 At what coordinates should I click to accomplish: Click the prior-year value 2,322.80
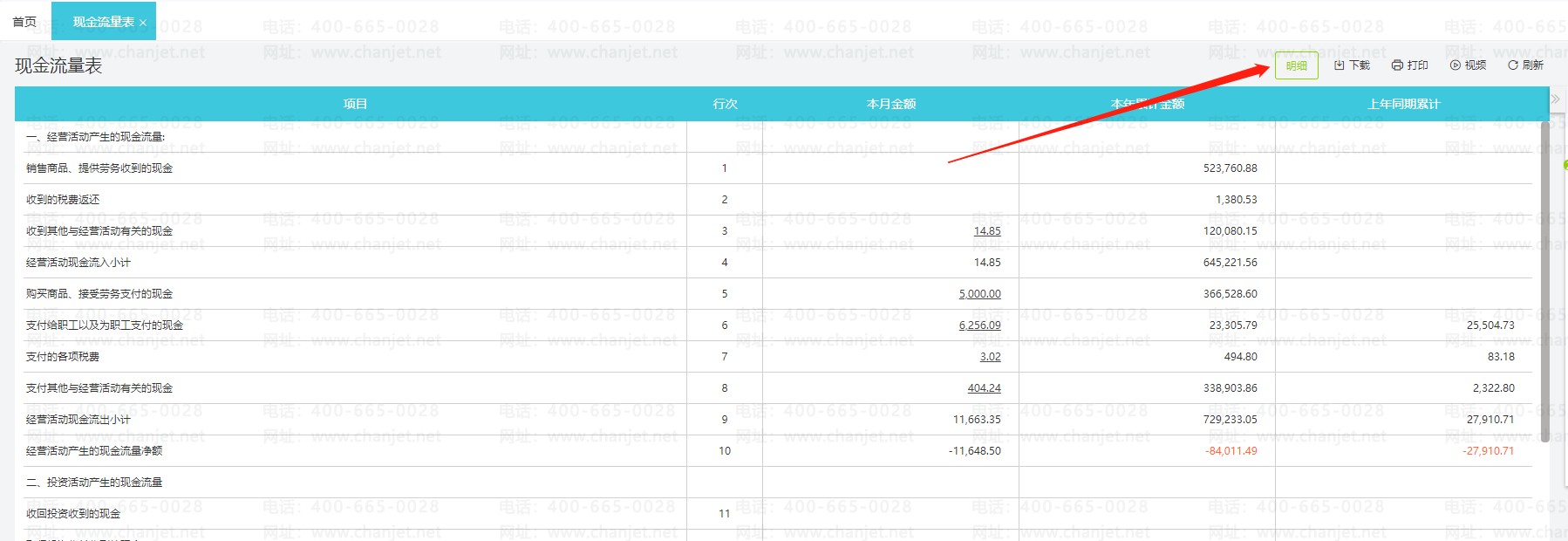pos(1494,388)
